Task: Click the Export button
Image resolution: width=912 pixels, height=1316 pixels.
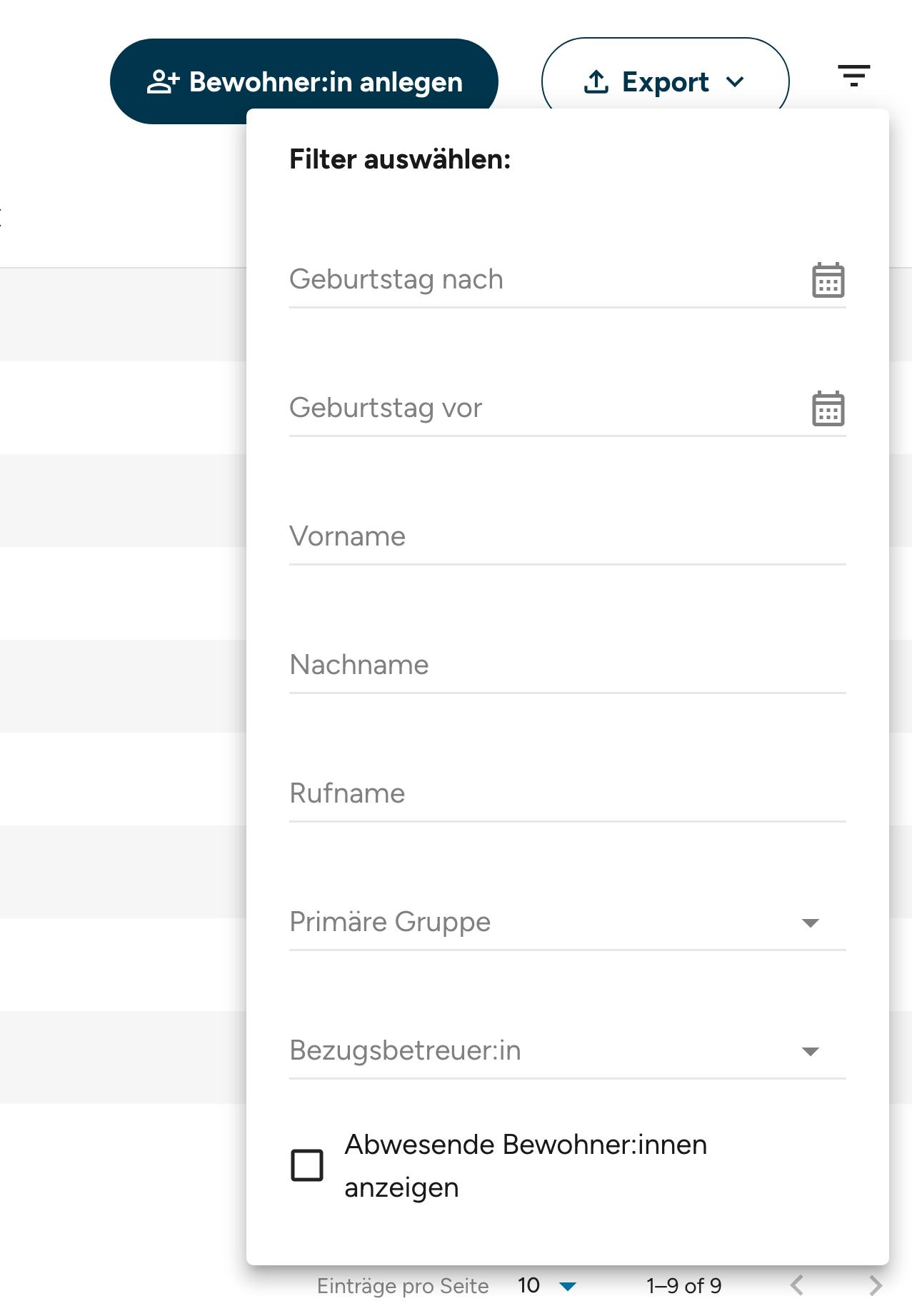Action: tap(666, 81)
